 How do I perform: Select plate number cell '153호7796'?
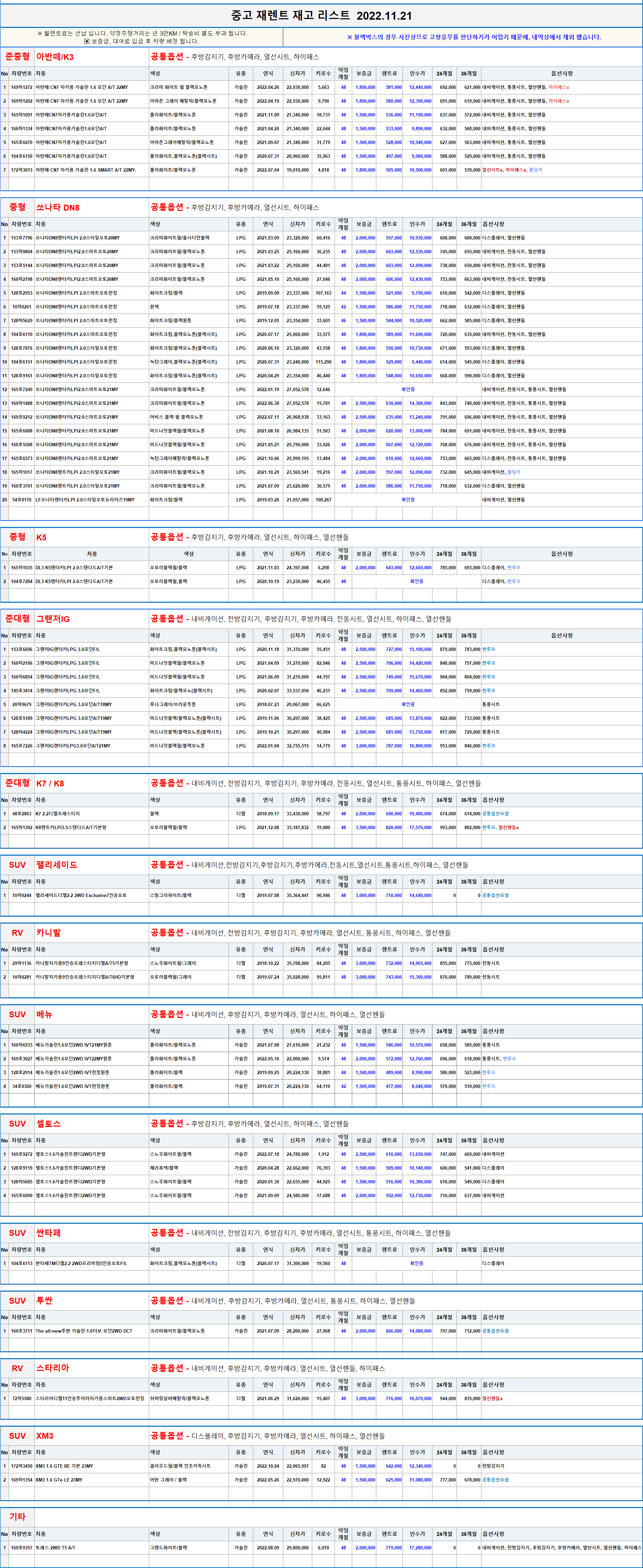point(21,238)
